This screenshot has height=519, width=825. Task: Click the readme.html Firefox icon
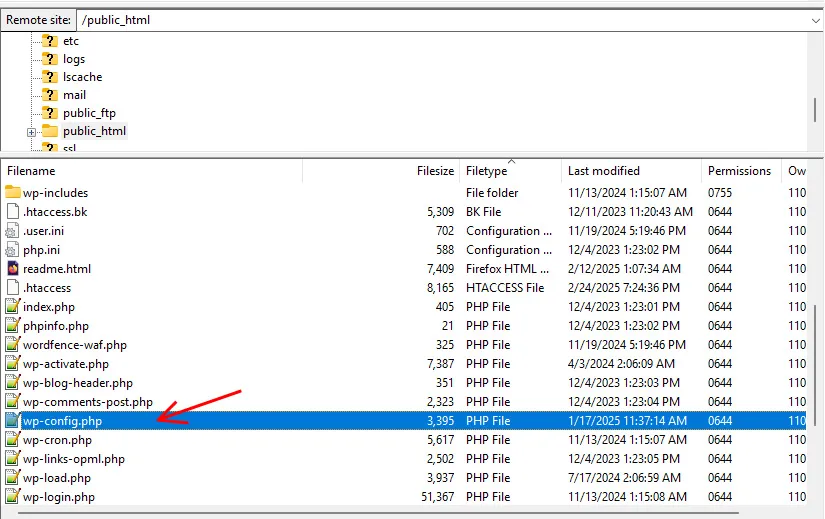tap(13, 268)
